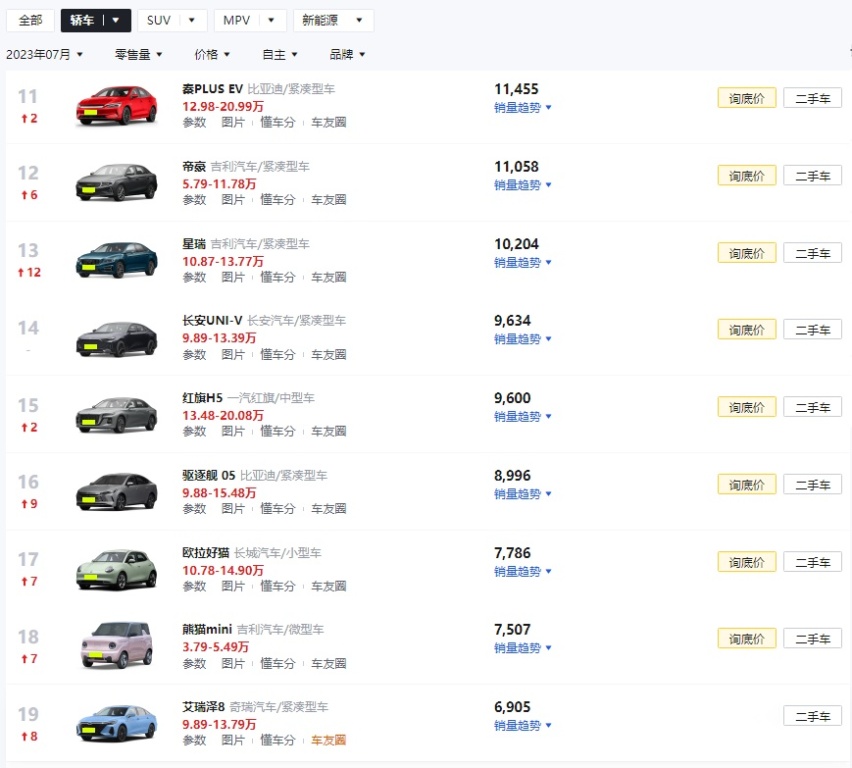Open the 2023年07月 date filter
Screen dimensions: 852x768
[44, 54]
